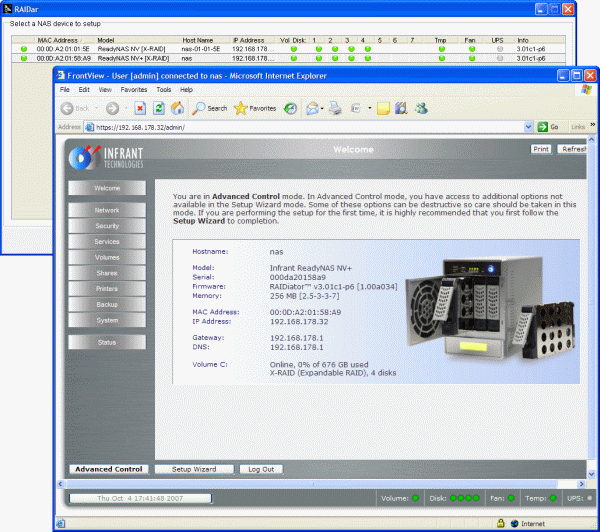Click the Refresh icon in the IE toolbar
The height and width of the screenshot is (532, 600).
[x=159, y=109]
